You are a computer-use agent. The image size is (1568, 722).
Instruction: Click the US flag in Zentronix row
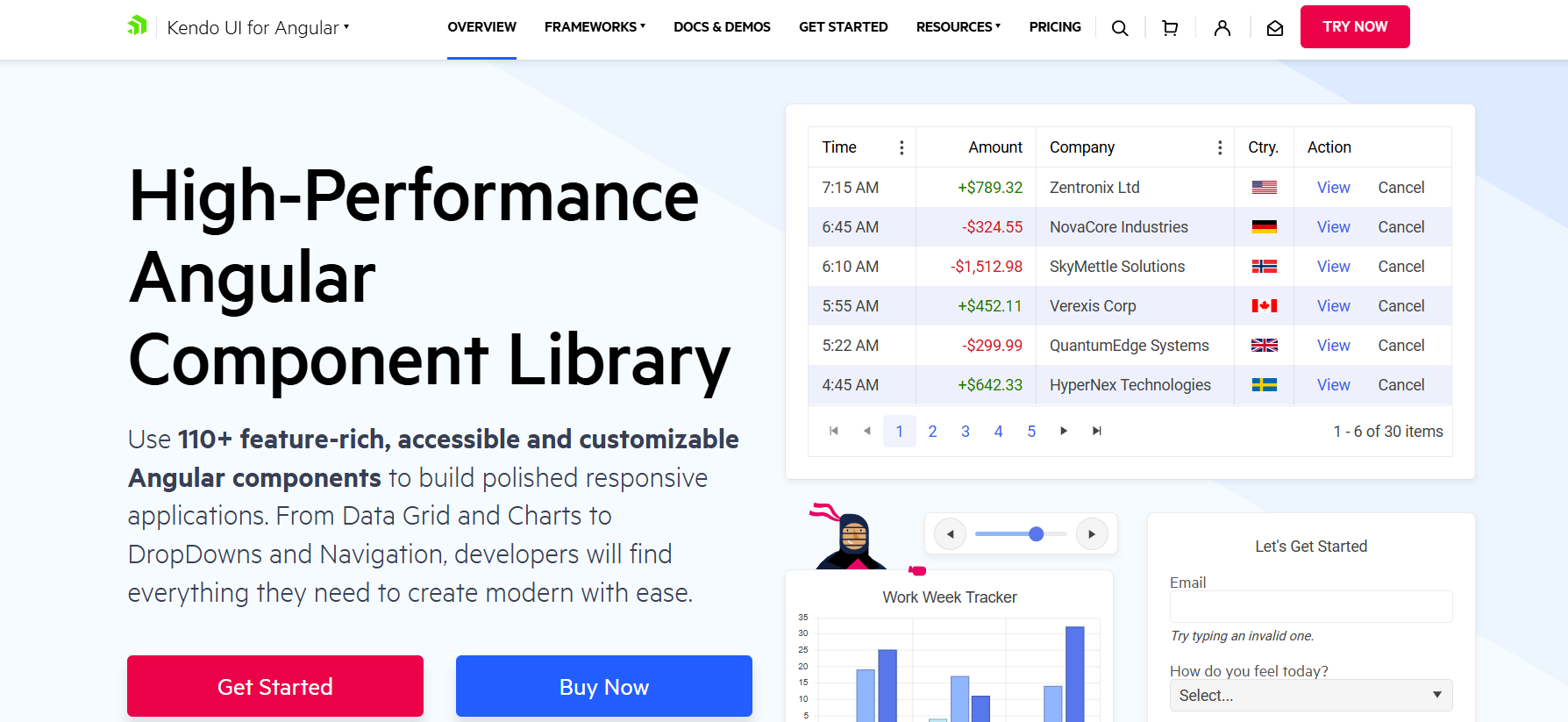click(1264, 188)
